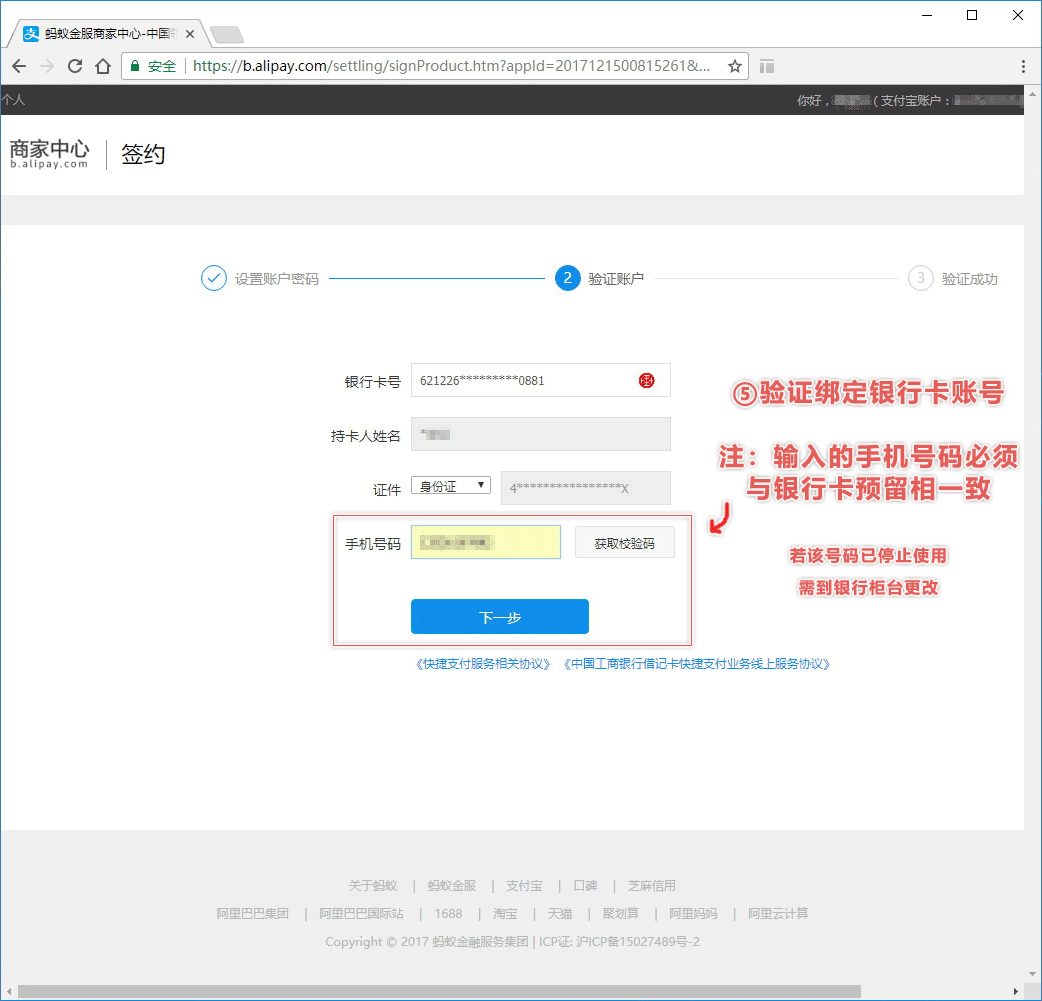1042x1001 pixels.
Task: Reload the Alipay page
Action: tap(75, 66)
